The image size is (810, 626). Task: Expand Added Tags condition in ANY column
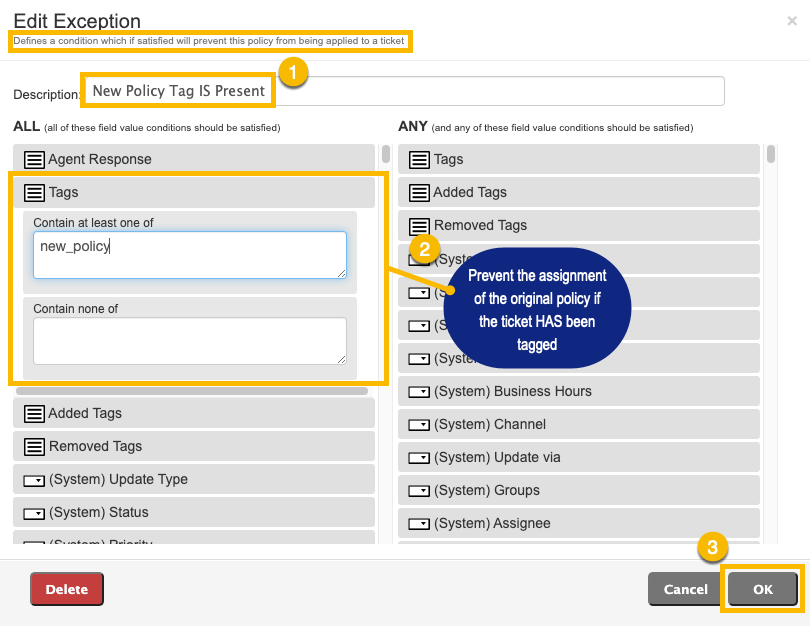(x=579, y=192)
